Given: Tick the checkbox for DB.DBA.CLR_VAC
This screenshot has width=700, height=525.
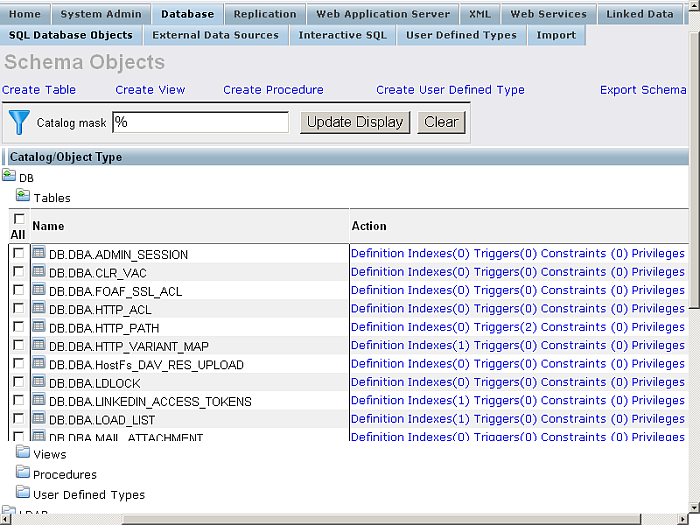Looking at the screenshot, I should tap(19, 271).
